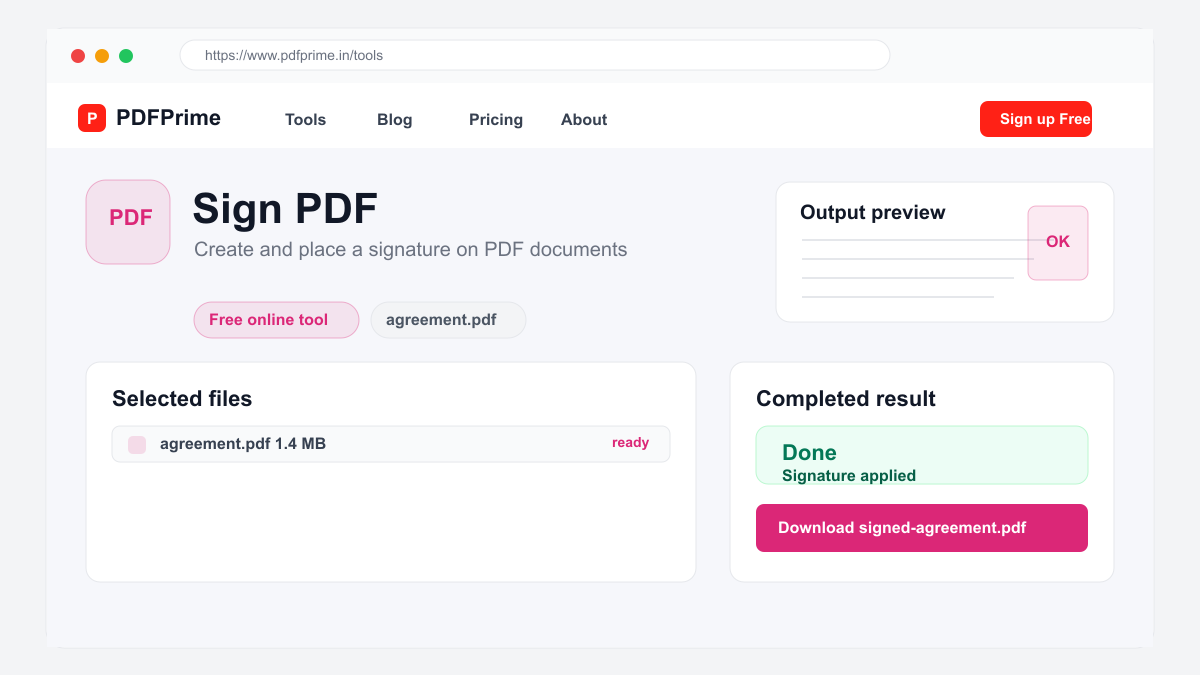Click the green maximize window button

(126, 56)
